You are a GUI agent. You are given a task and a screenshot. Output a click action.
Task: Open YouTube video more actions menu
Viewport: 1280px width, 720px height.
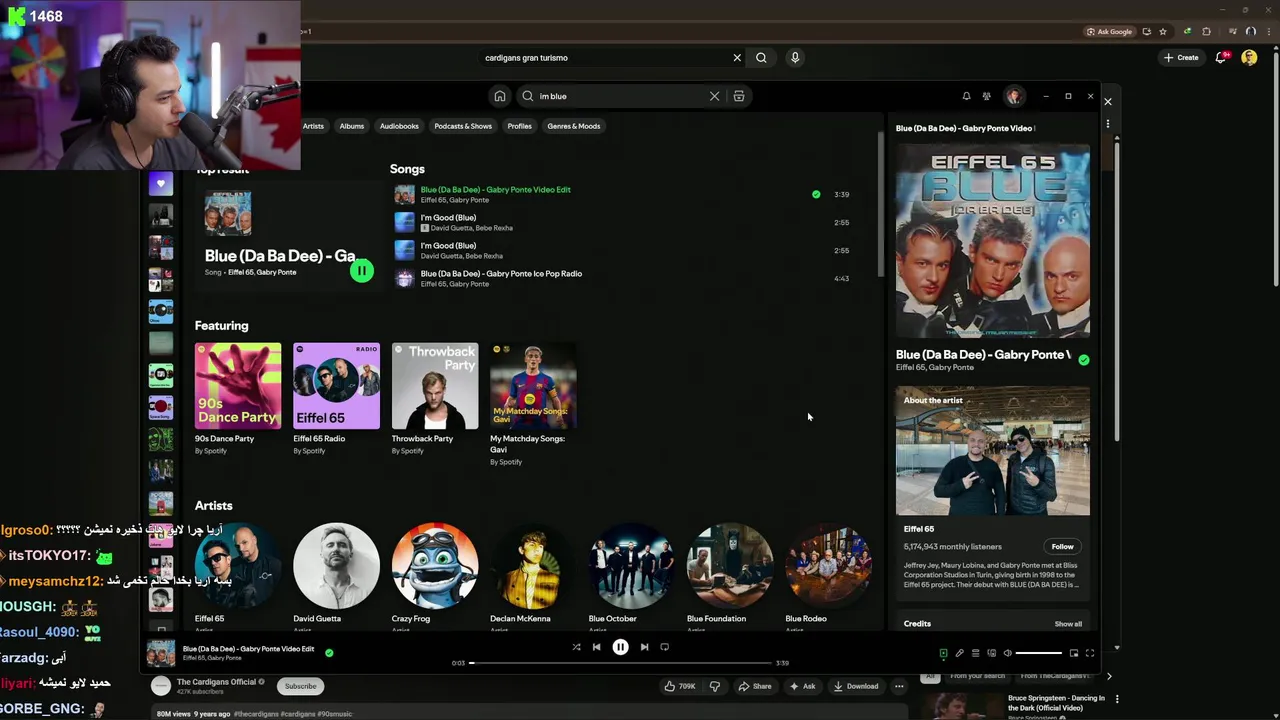[x=899, y=686]
